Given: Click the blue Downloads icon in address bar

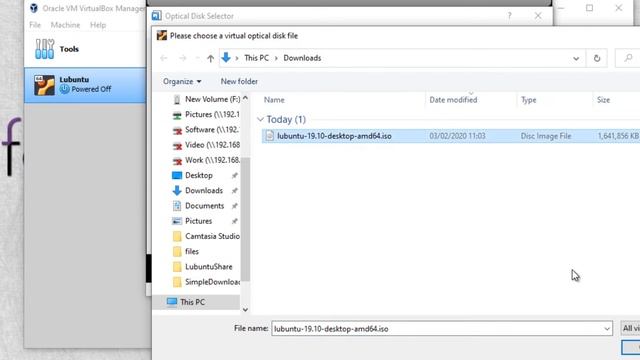Looking at the screenshot, I should (226, 58).
